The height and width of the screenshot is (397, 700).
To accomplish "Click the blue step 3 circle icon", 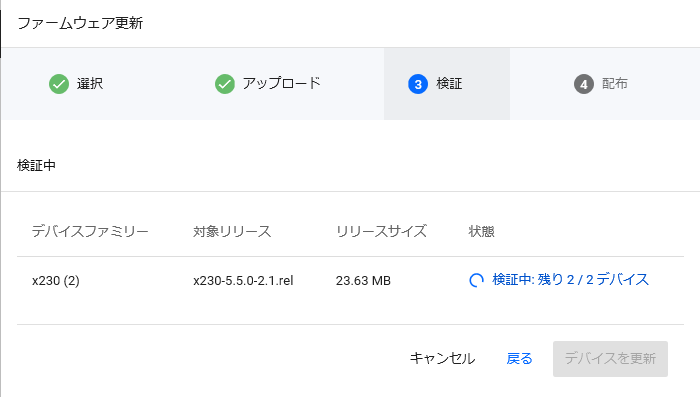I will tap(418, 84).
